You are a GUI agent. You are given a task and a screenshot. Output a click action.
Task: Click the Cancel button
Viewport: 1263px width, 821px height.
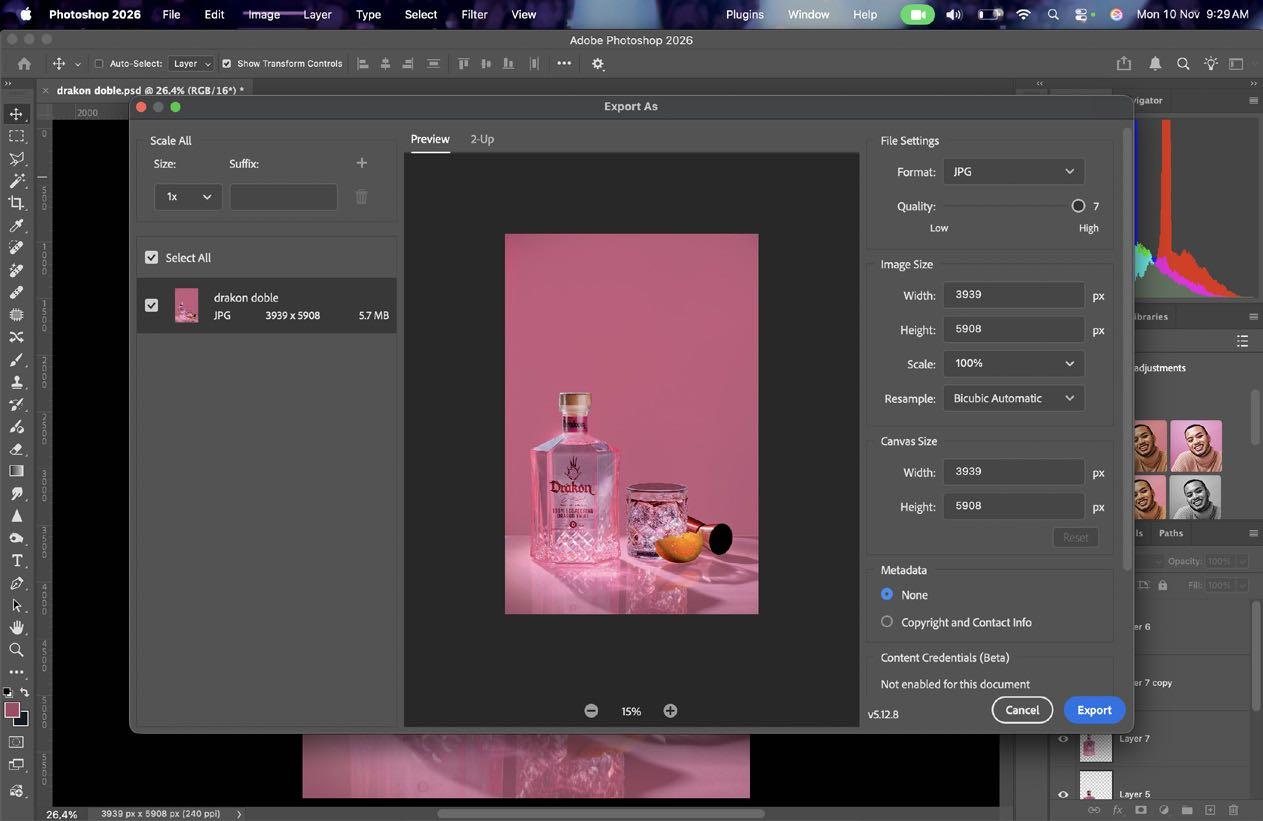click(x=1022, y=710)
